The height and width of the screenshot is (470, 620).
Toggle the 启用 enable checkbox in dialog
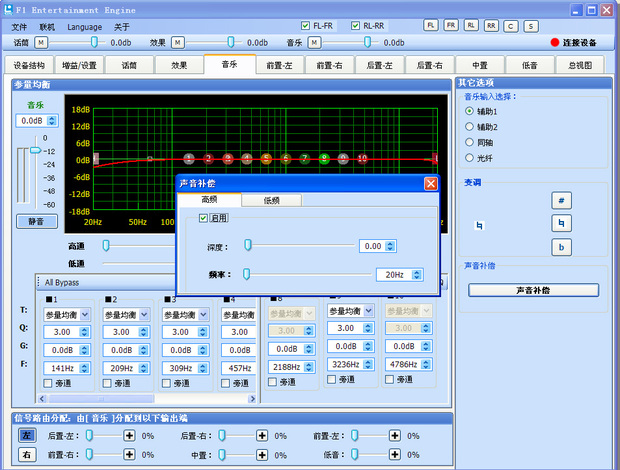204,218
